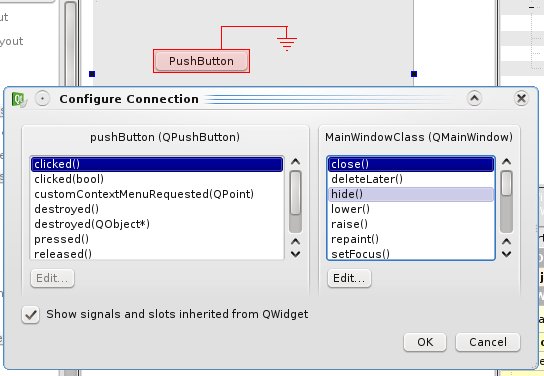544x376 pixels.
Task: Select the deleteLater() slot
Action: tap(411, 179)
